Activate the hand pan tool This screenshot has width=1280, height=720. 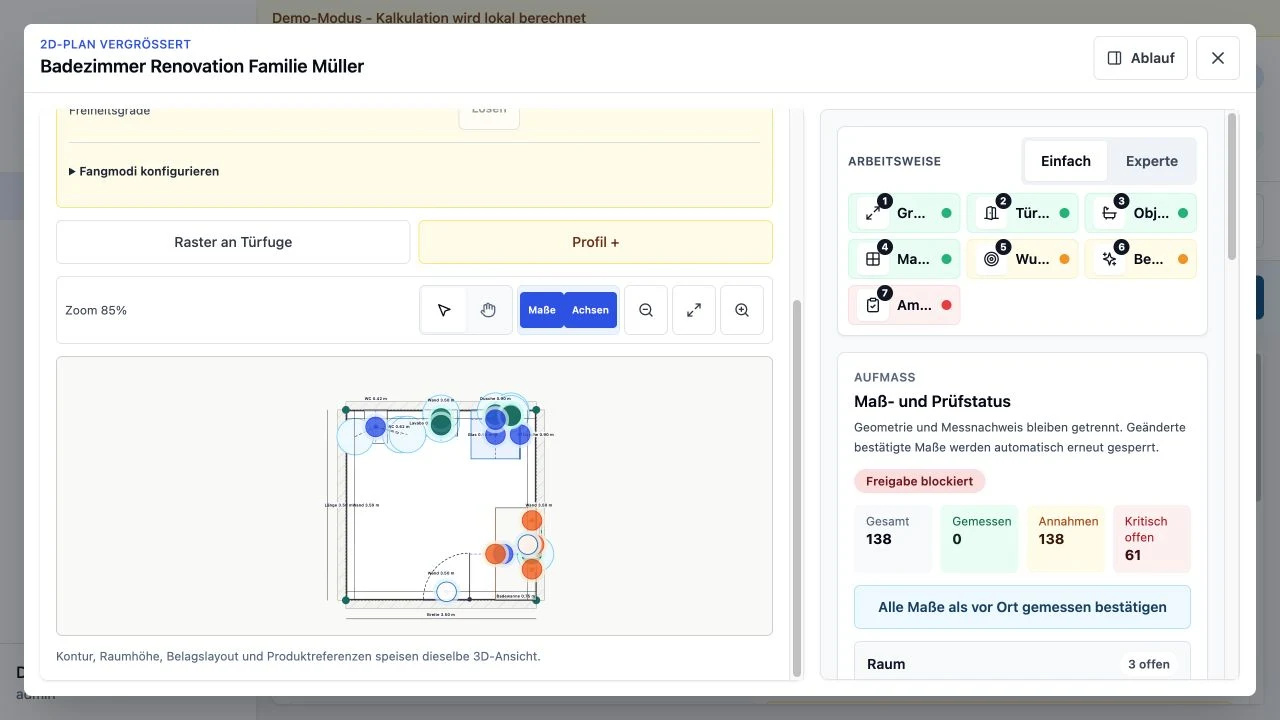click(x=488, y=310)
